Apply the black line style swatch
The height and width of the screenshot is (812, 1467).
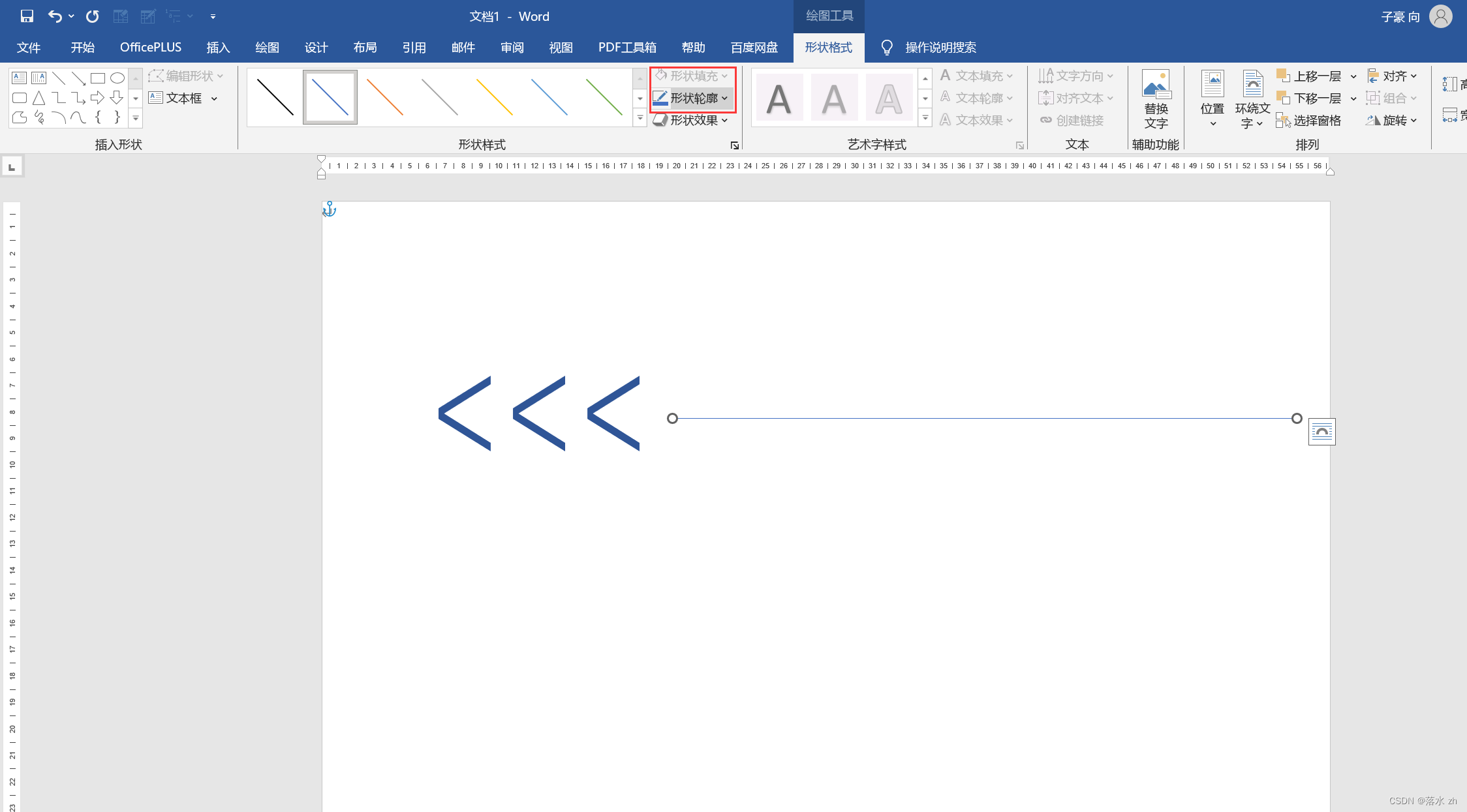(275, 97)
